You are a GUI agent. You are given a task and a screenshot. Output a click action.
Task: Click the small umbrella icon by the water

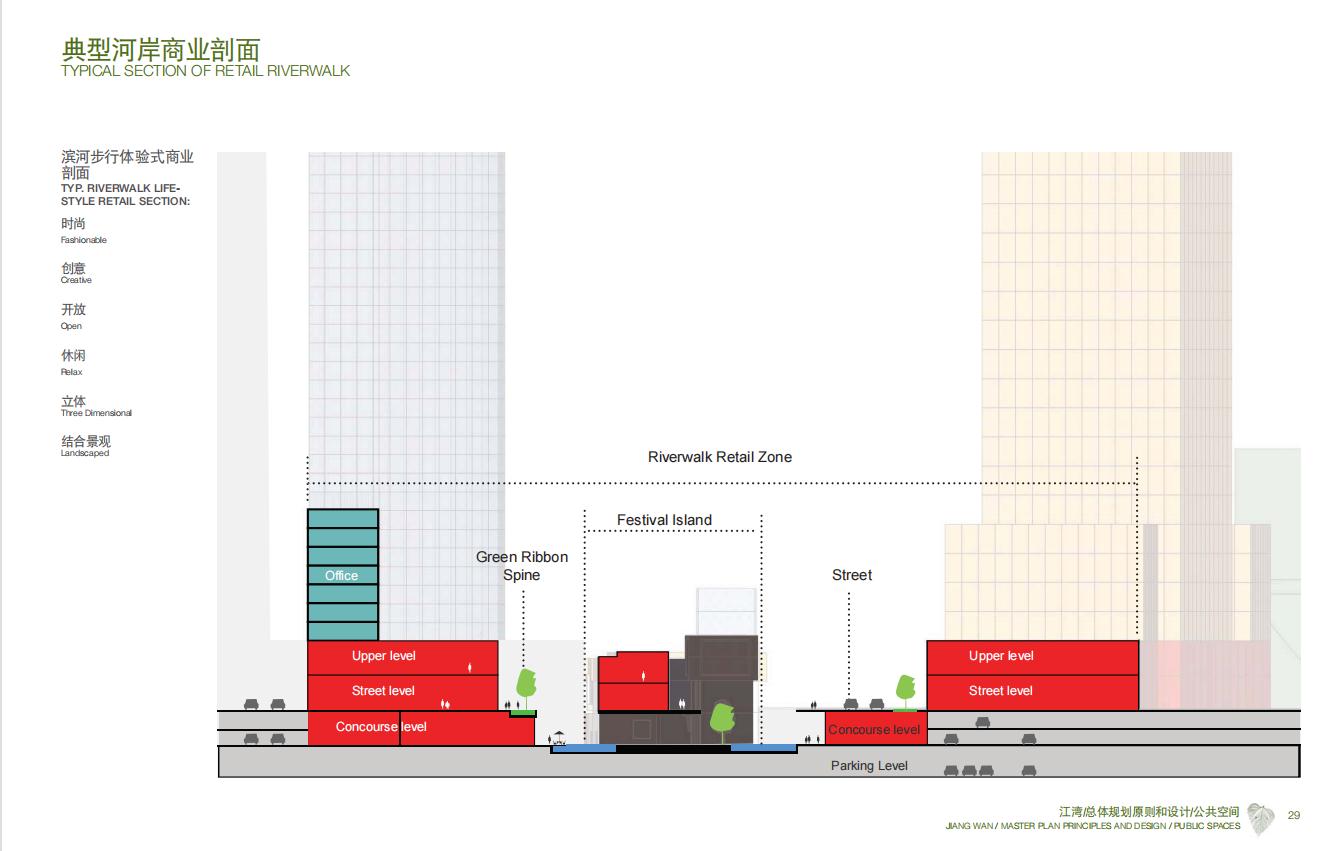560,738
